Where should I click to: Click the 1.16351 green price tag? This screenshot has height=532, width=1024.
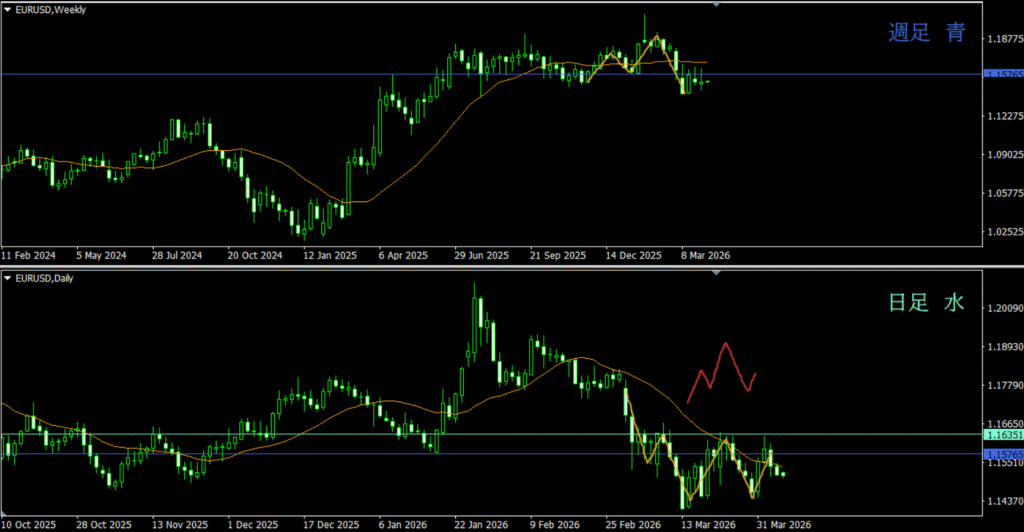click(x=1003, y=435)
